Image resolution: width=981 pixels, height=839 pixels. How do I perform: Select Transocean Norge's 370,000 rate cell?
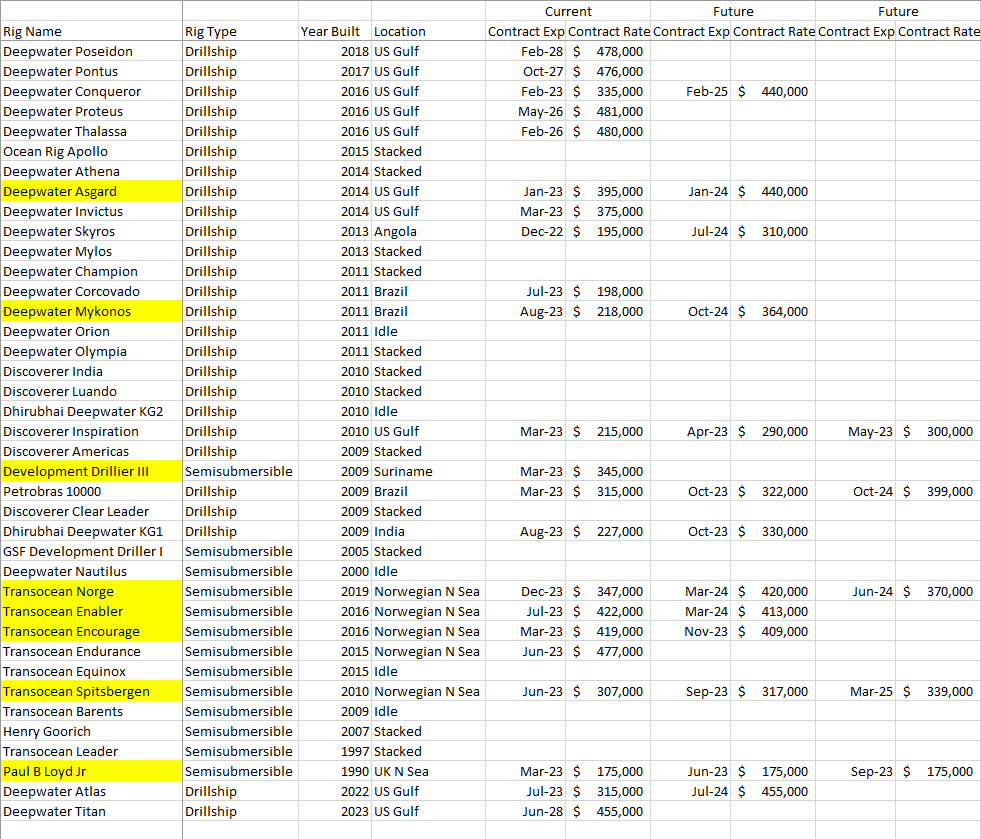point(938,592)
